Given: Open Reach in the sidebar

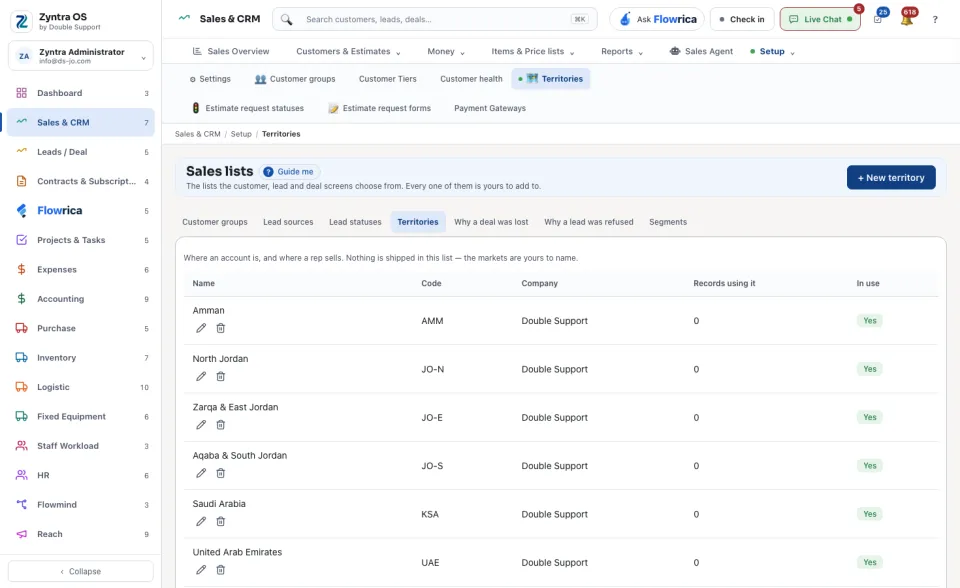Looking at the screenshot, I should (81, 534).
